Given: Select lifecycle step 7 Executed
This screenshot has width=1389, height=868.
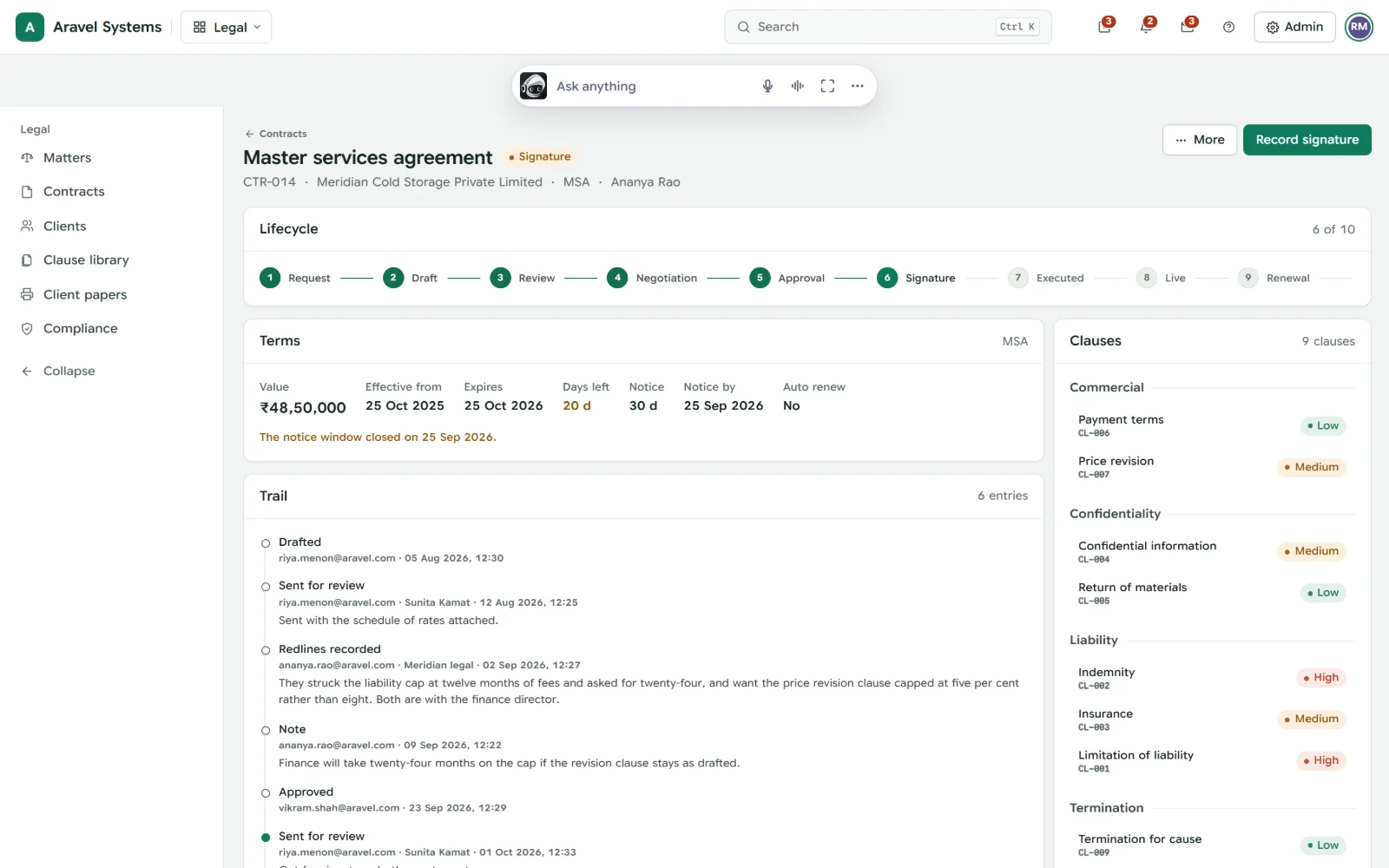Looking at the screenshot, I should click(1046, 278).
